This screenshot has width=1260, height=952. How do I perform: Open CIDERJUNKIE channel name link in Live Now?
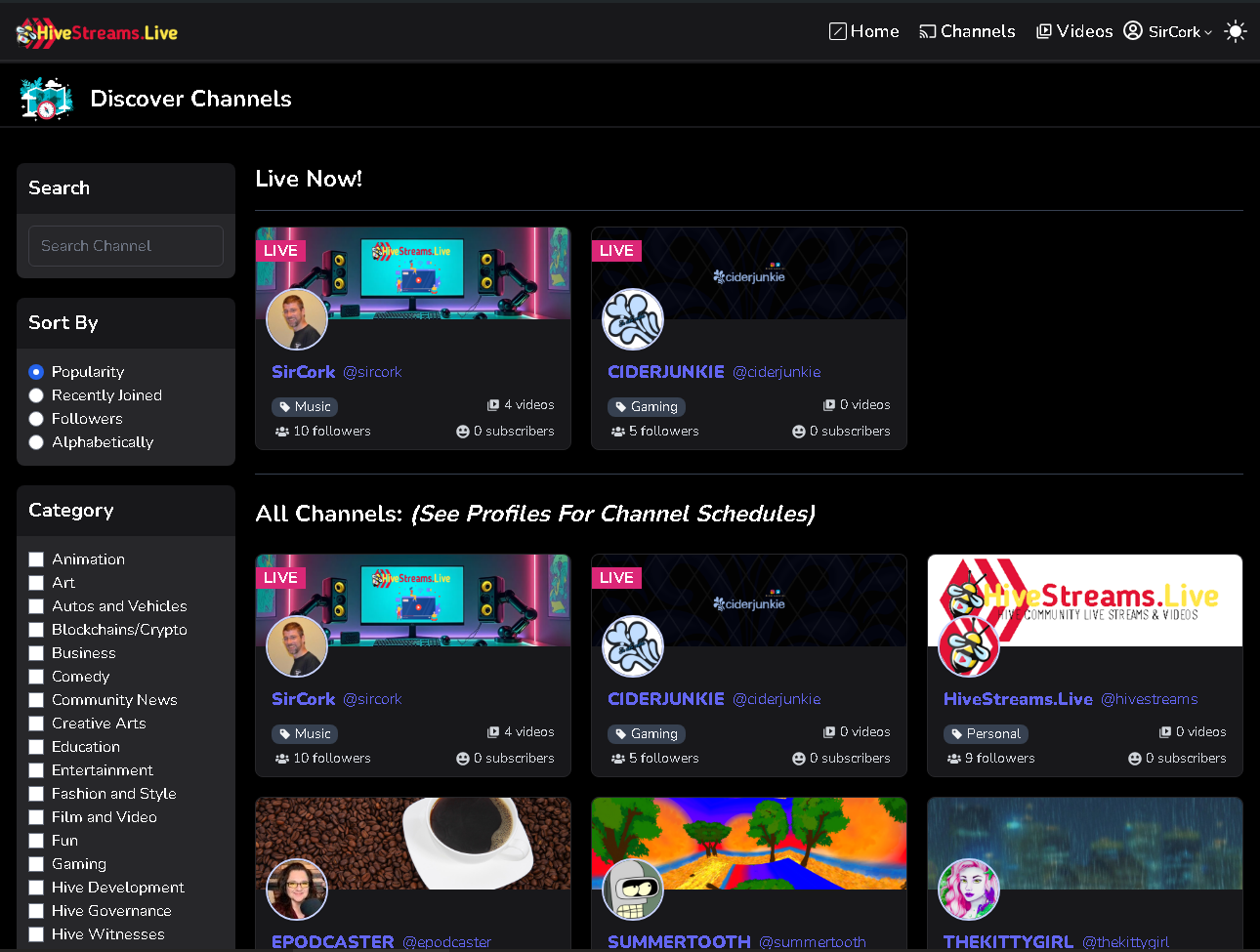point(666,372)
